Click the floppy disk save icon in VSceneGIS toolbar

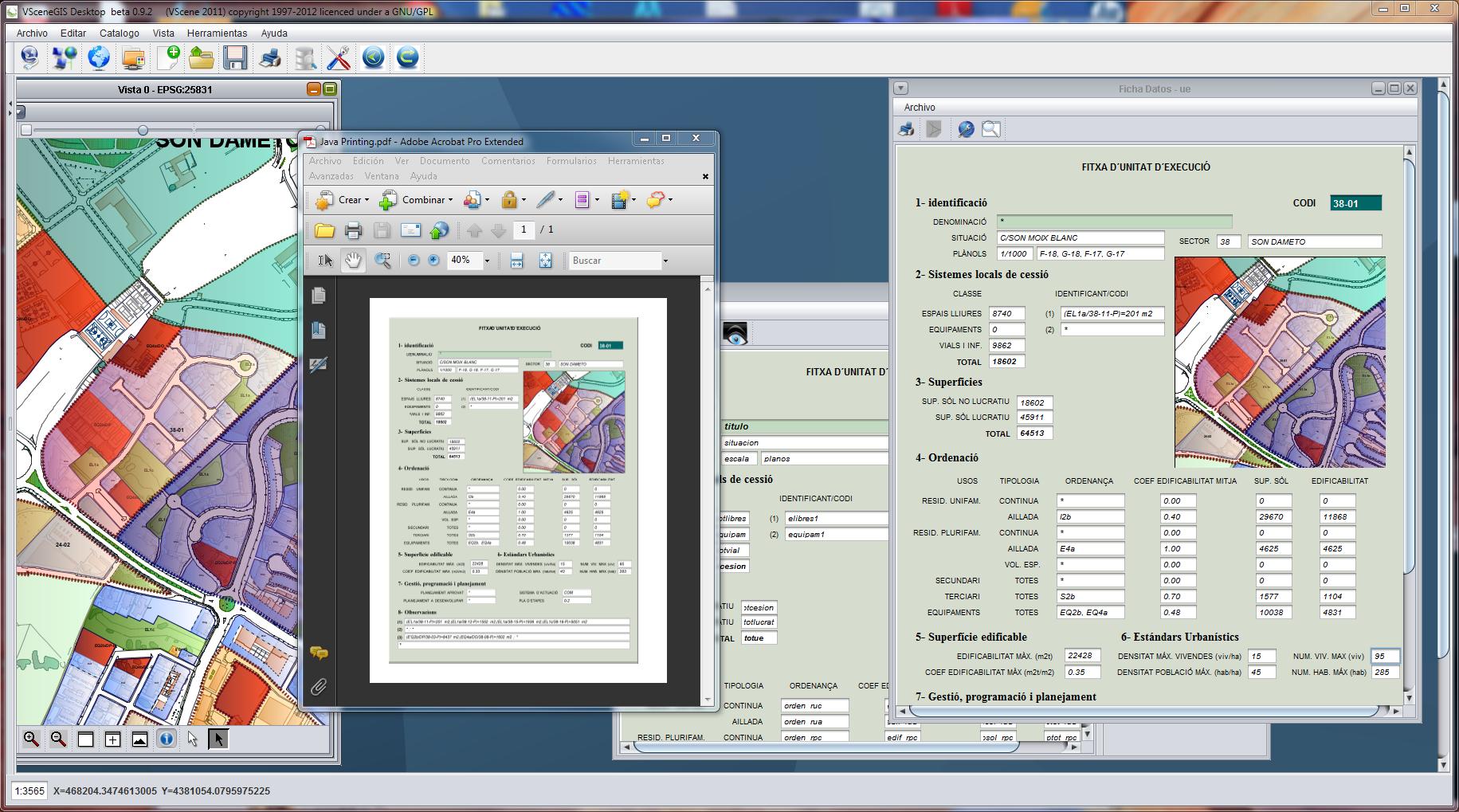(x=236, y=57)
